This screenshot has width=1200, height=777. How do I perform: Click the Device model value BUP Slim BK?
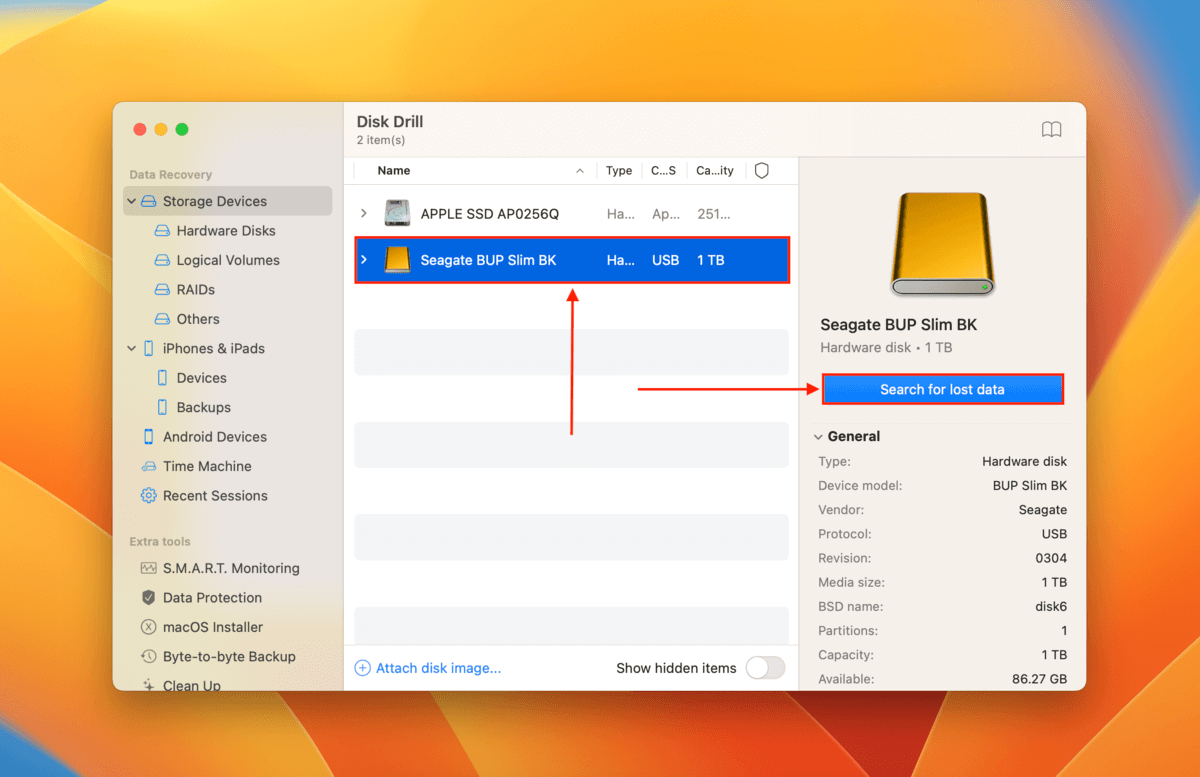[x=1030, y=486]
